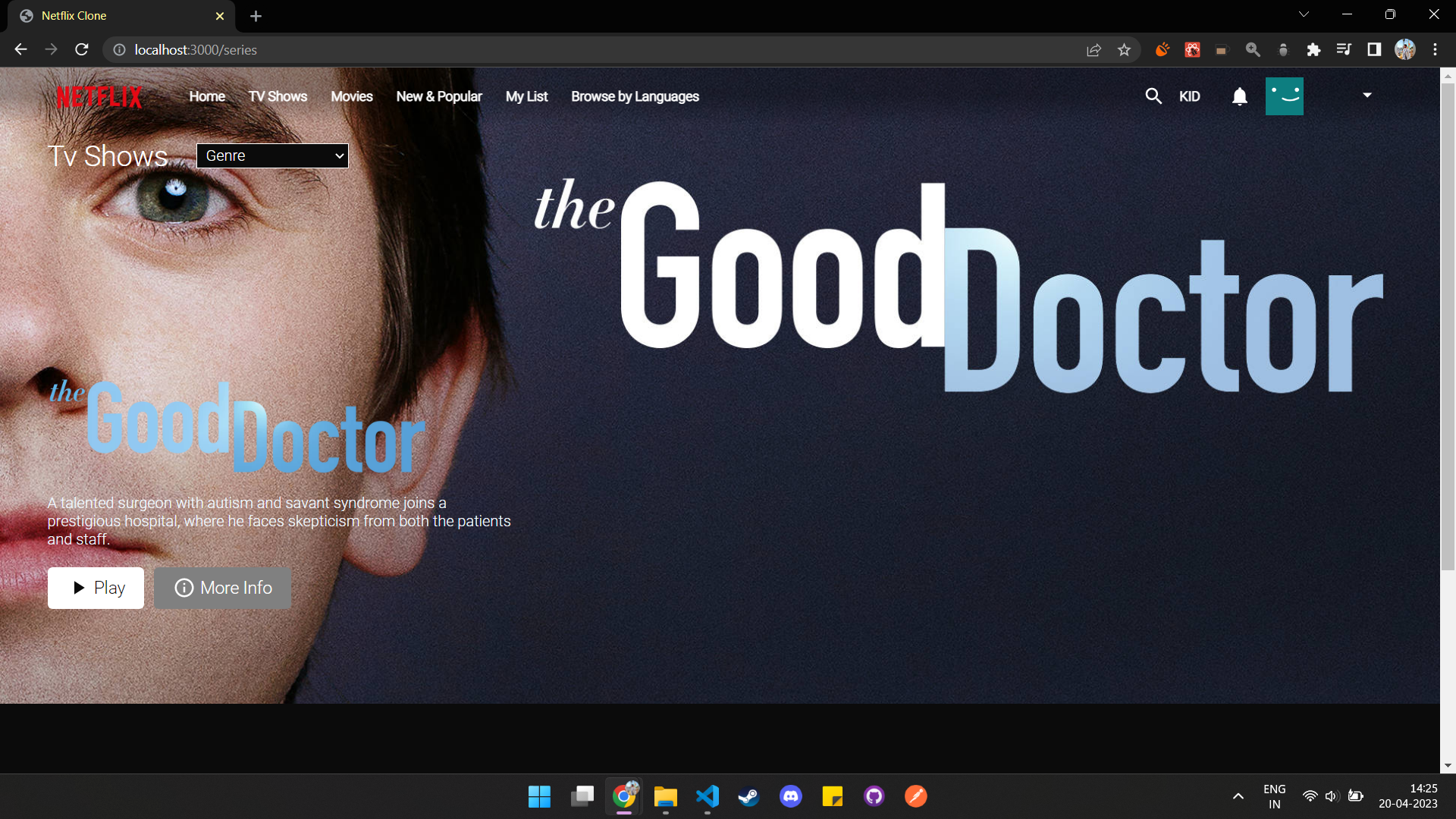Click the magnifier extension icon

pyautogui.click(x=1253, y=49)
